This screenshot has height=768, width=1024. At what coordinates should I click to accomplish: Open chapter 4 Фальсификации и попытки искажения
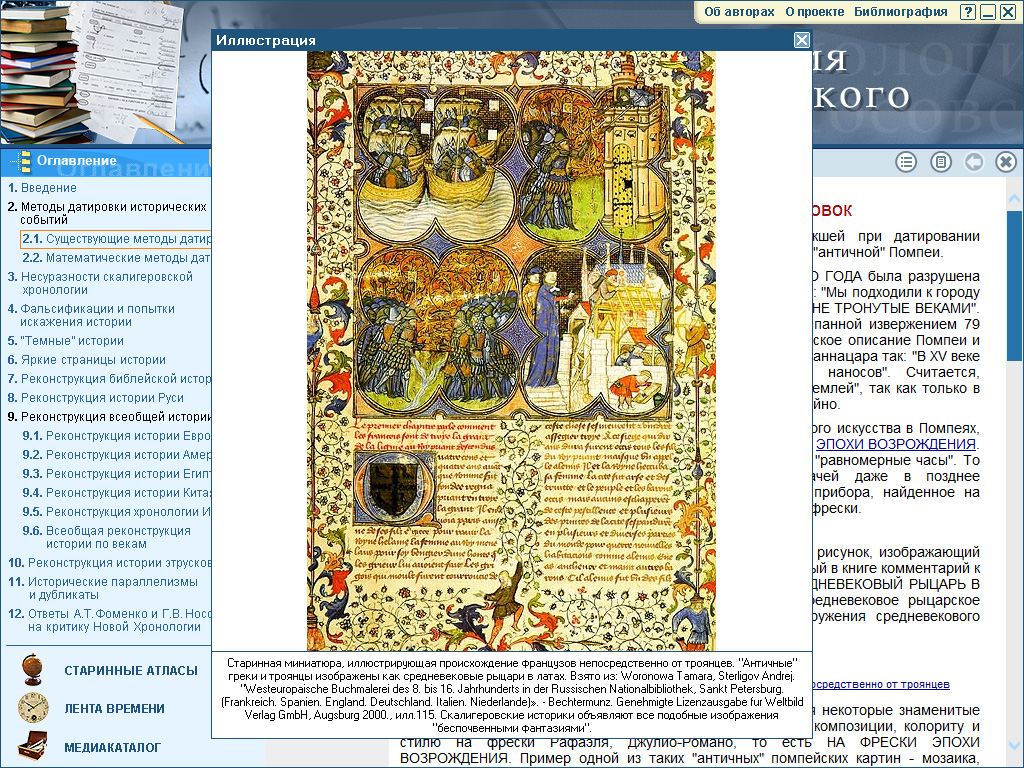pyautogui.click(x=91, y=315)
